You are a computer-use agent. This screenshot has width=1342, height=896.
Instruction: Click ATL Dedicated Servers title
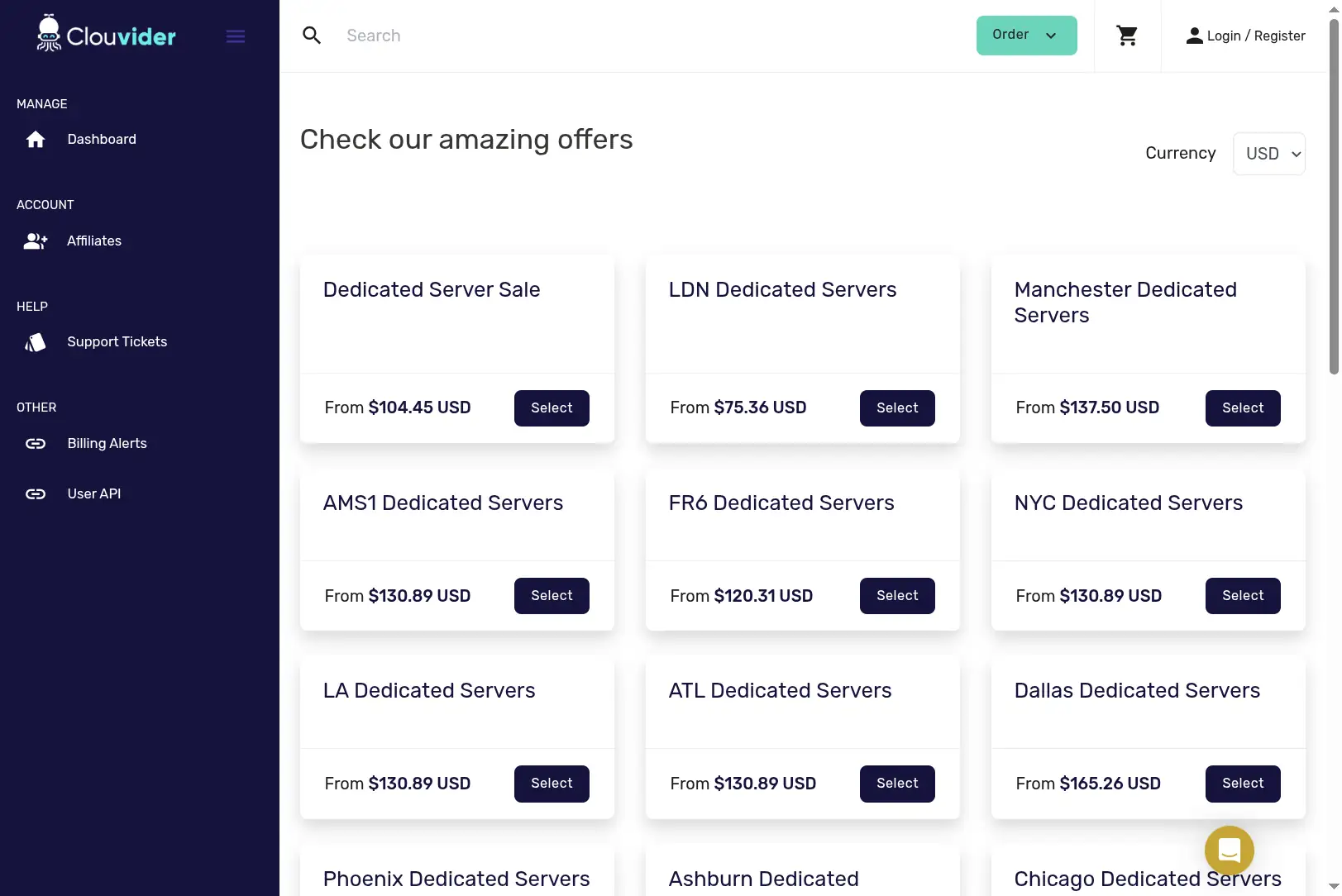[780, 691]
